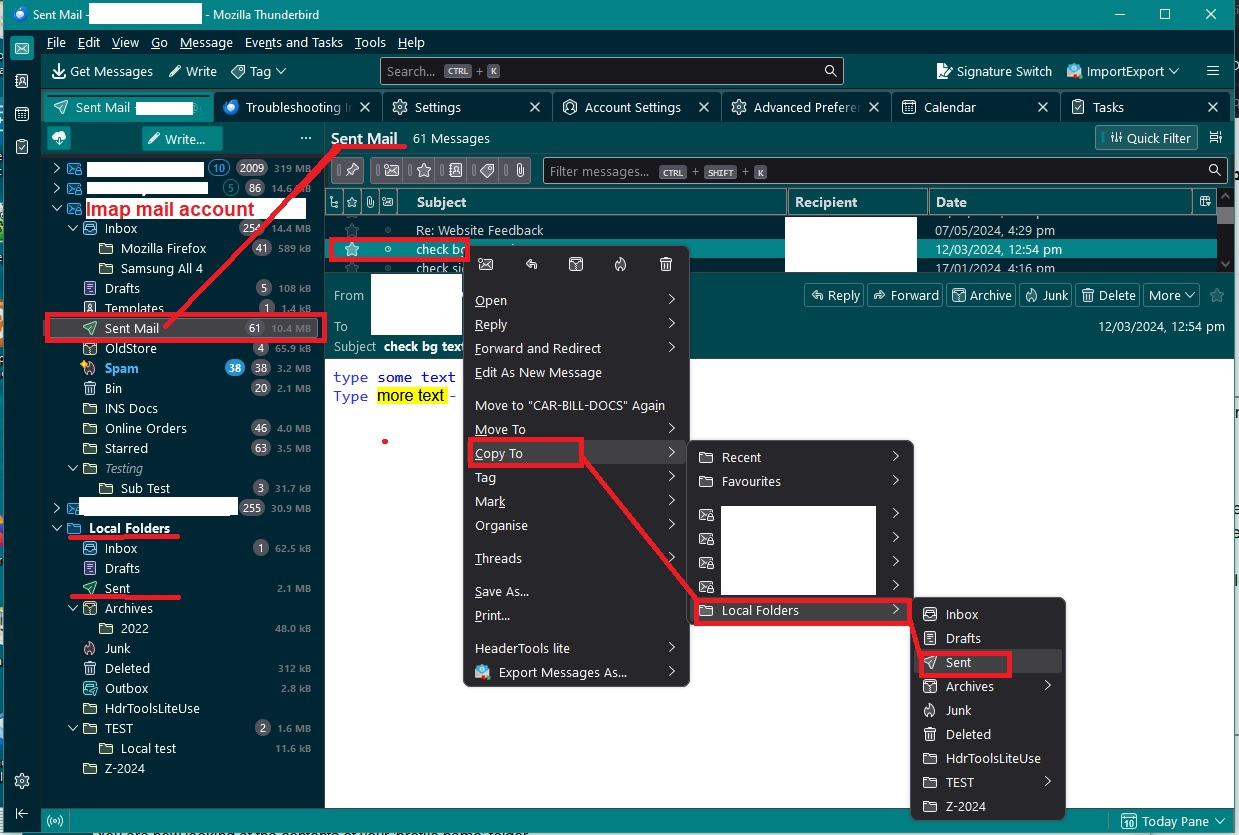Click the Signature Switch toolbar button
The height and width of the screenshot is (835, 1239).
point(994,71)
